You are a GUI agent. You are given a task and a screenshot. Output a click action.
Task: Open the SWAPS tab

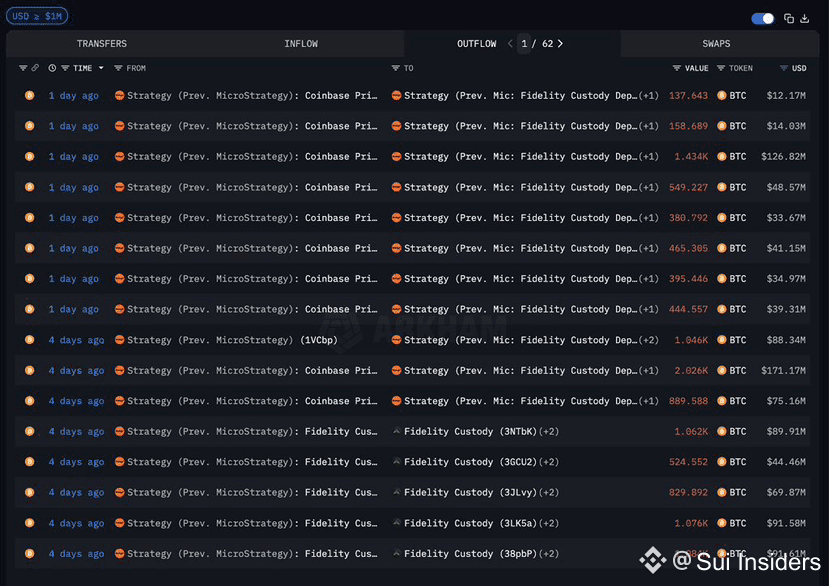(x=716, y=43)
